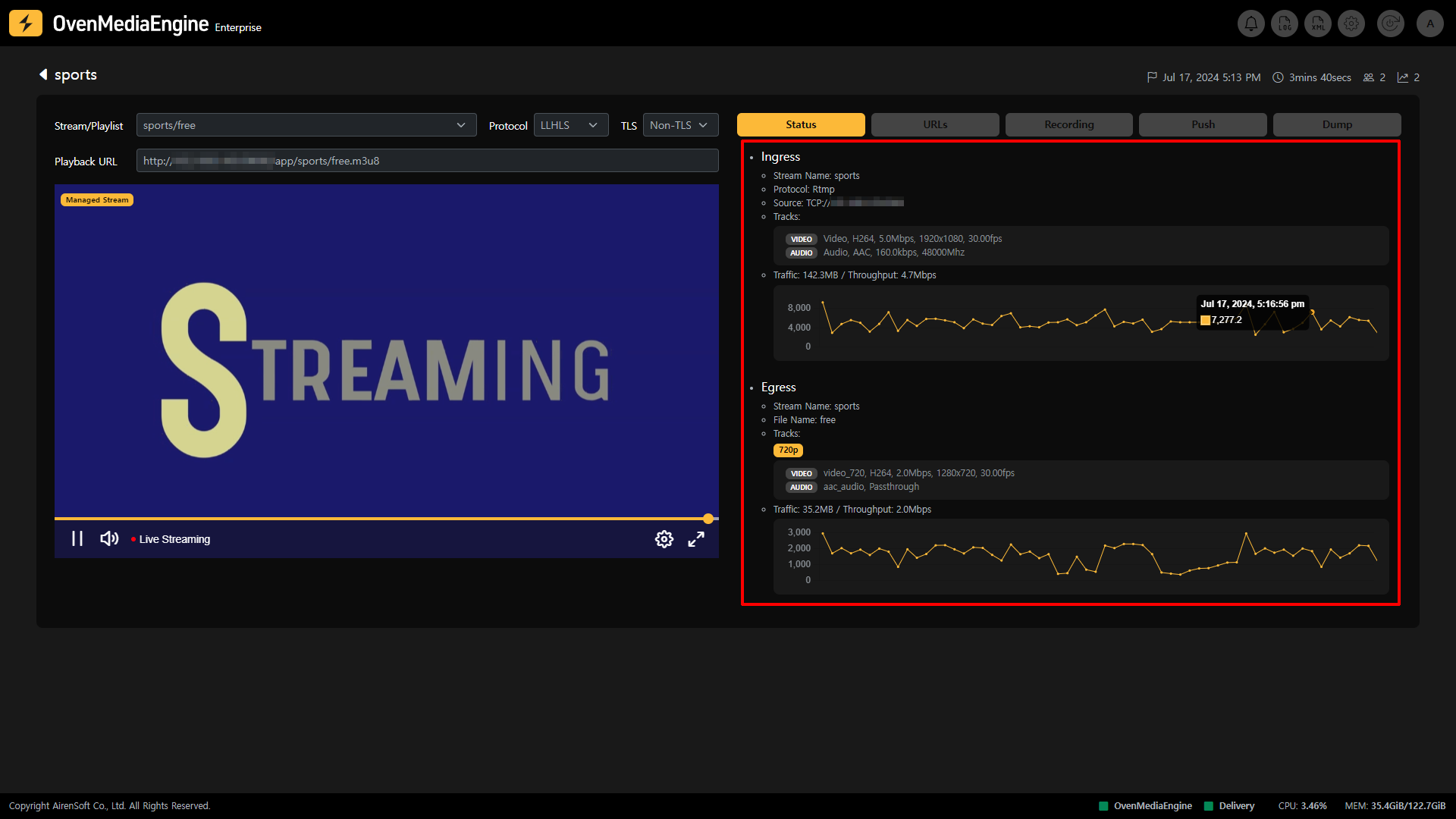This screenshot has width=1456, height=819.
Task: Enter fullscreen in the video player
Action: (696, 539)
